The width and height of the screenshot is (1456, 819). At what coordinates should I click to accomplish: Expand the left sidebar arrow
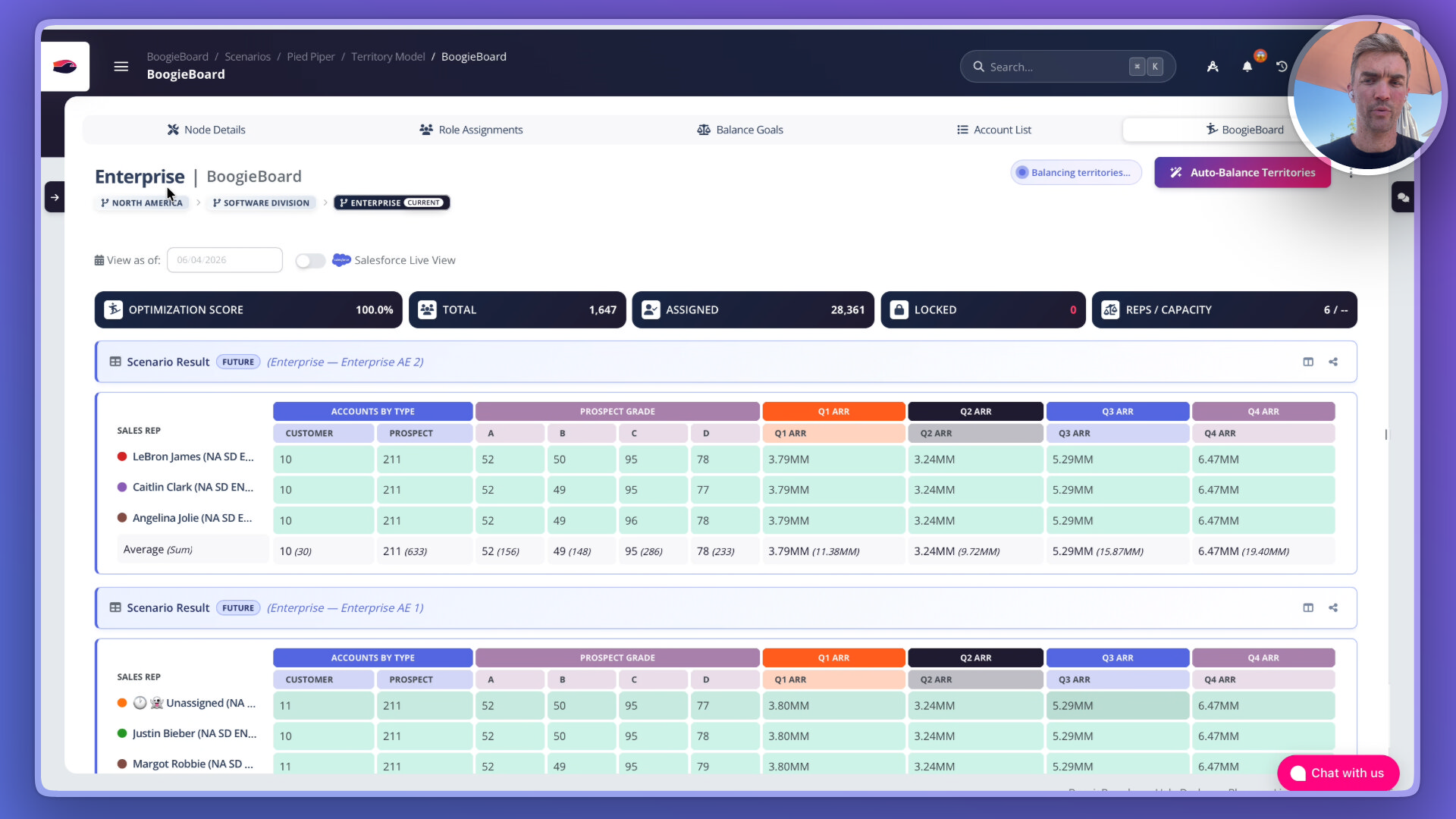pyautogui.click(x=55, y=197)
